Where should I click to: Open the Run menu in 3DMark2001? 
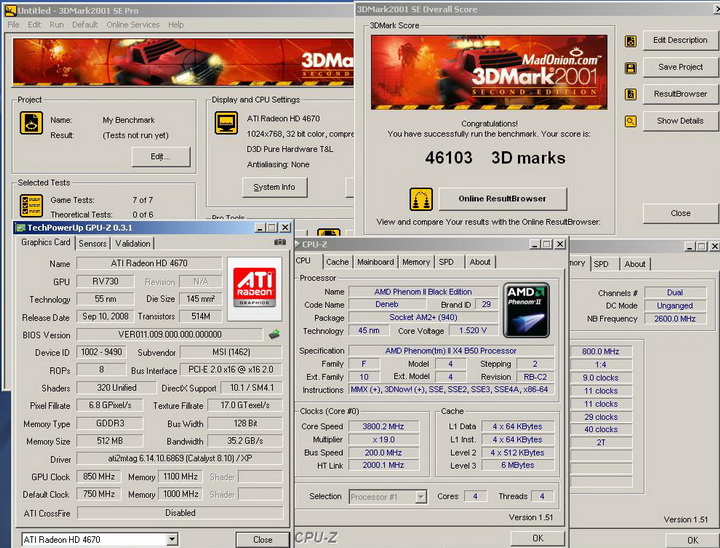(56, 25)
